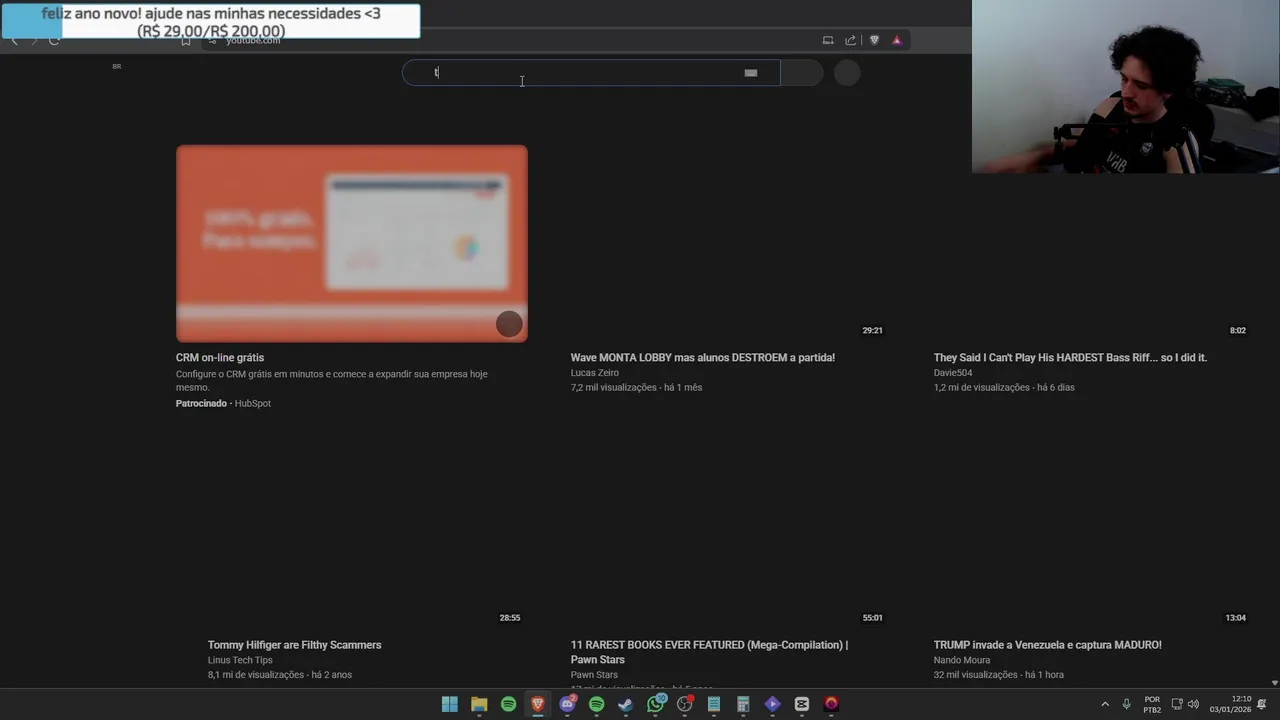Click the screen/cast icon in browser toolbar
This screenshot has height=720, width=1280.
pos(828,41)
